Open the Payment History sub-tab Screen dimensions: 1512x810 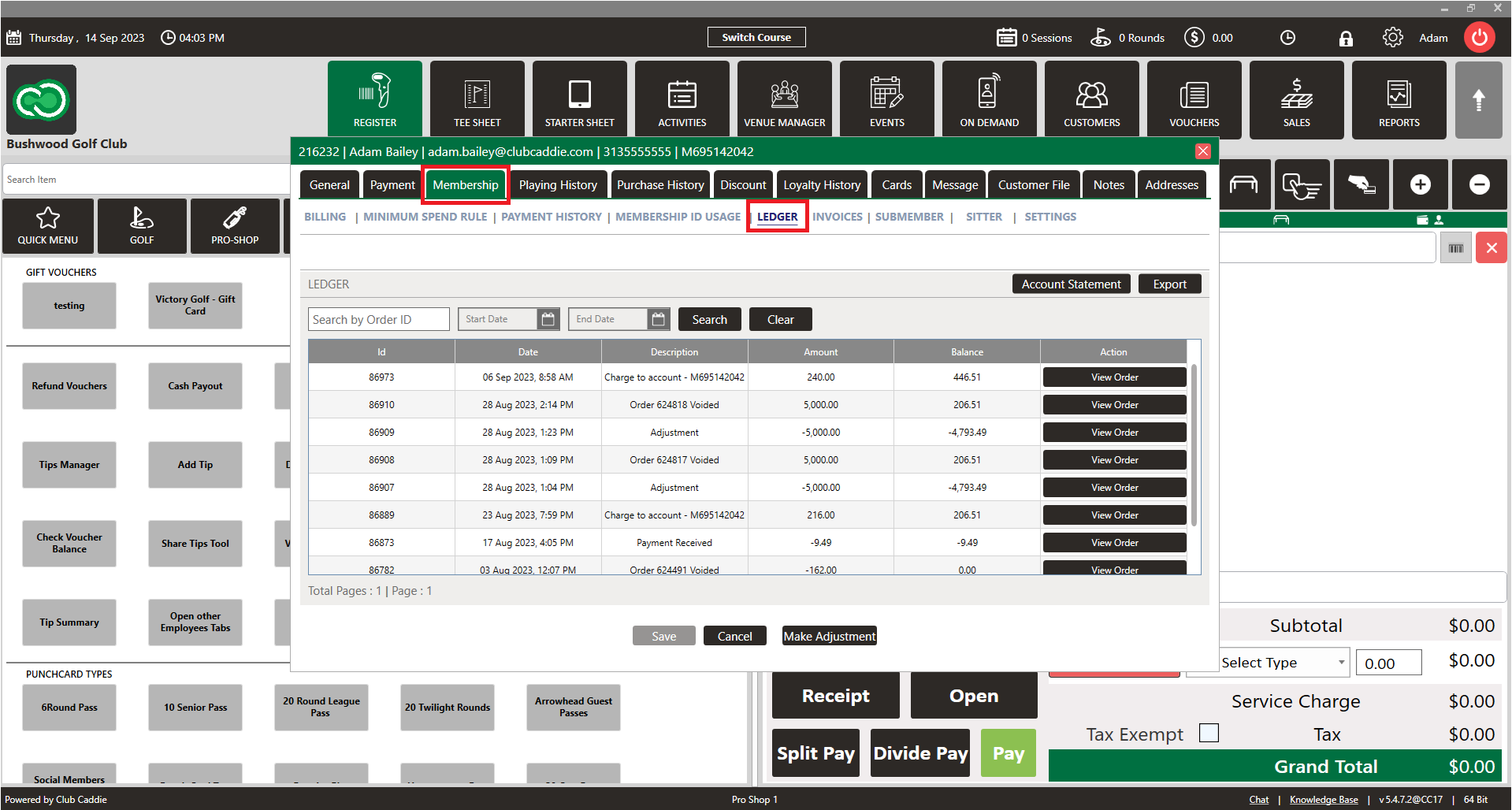(552, 217)
